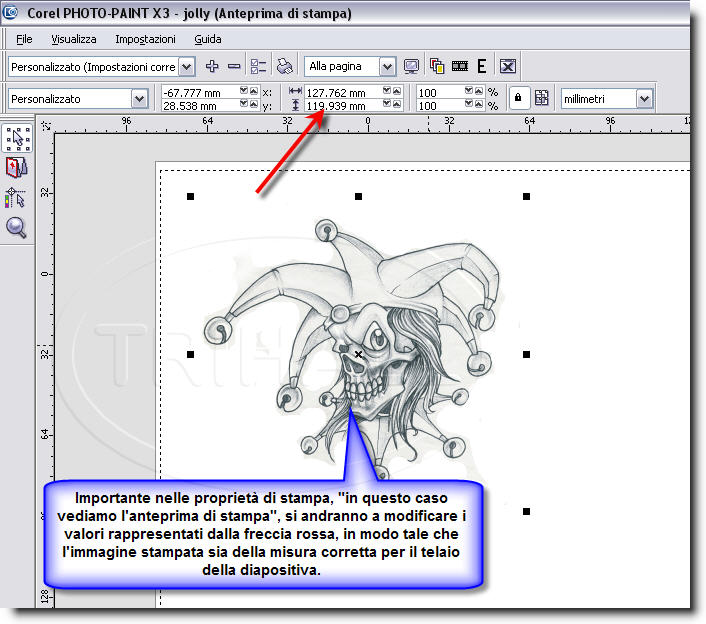
Task: Click the top-left selection handle
Action: [190, 196]
